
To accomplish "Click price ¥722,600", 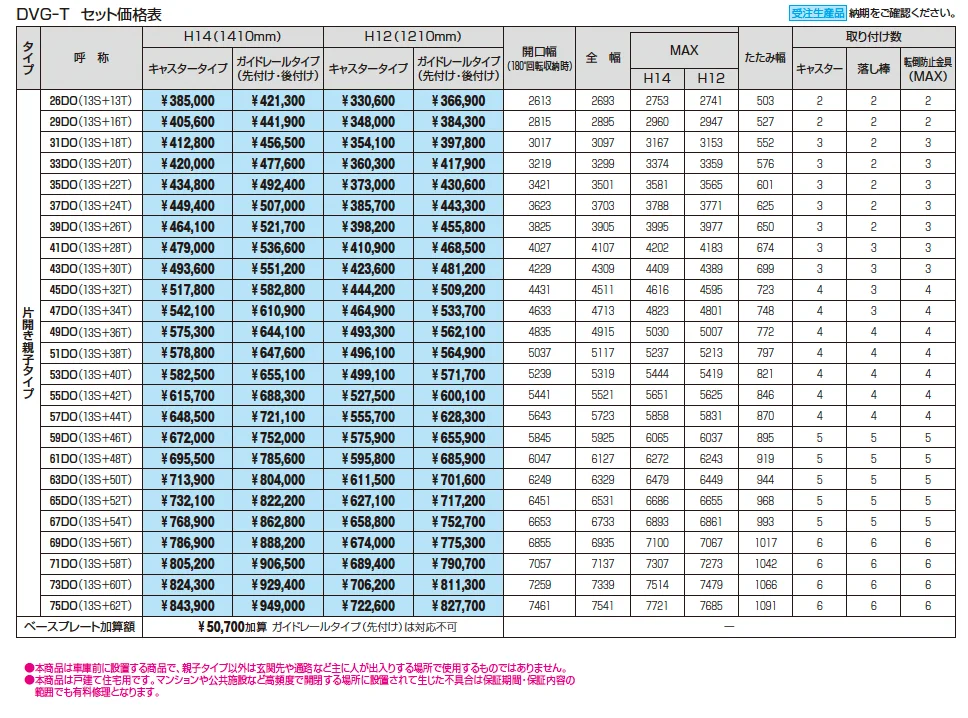I will (368, 606).
